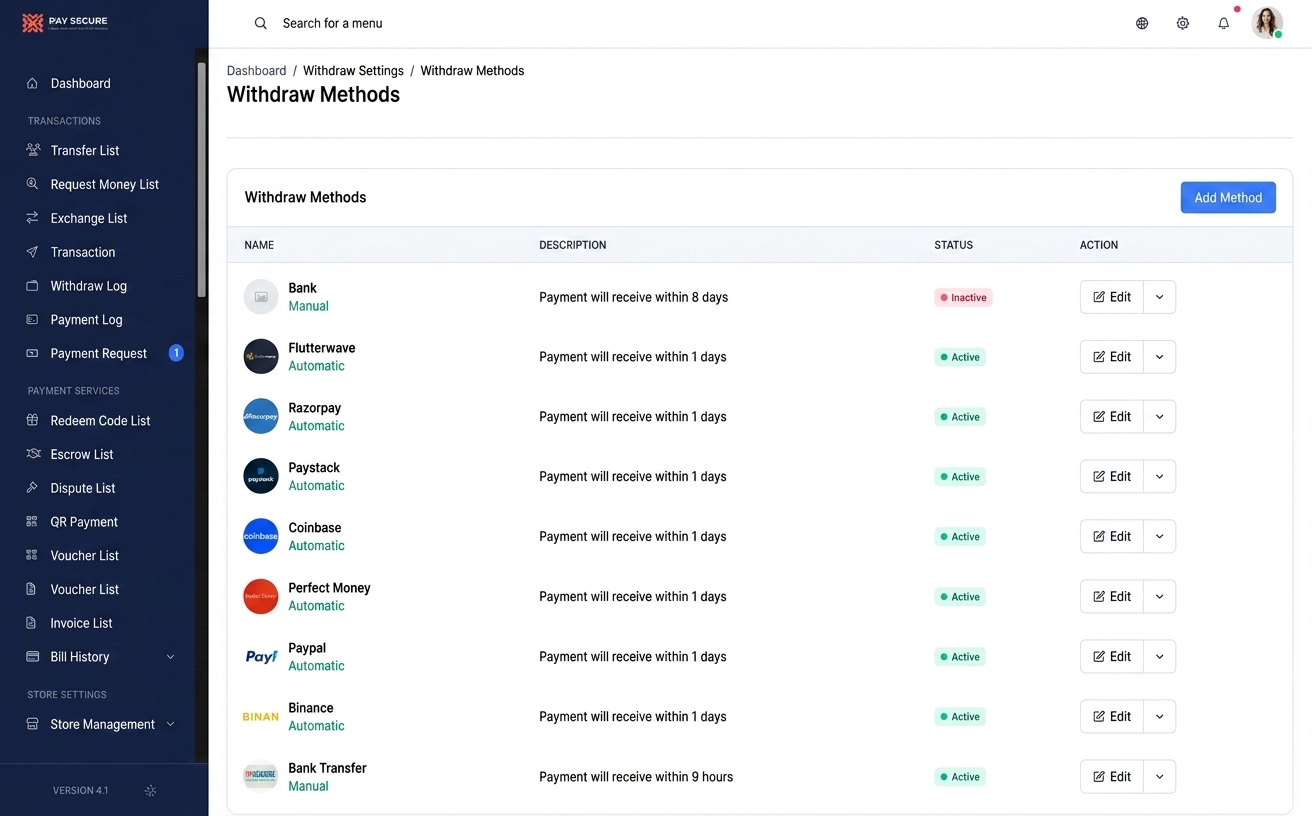
Task: Click the Inactive status badge for Bank
Action: (x=964, y=297)
